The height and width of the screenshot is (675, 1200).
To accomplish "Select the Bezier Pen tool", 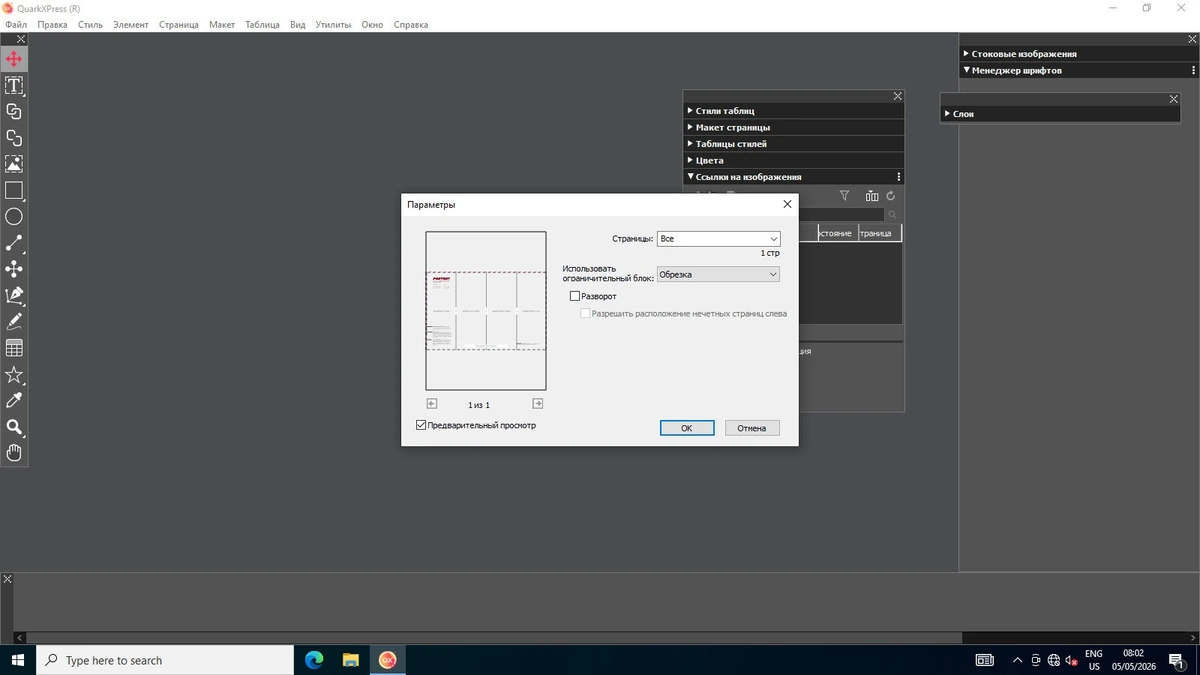I will click(14, 295).
